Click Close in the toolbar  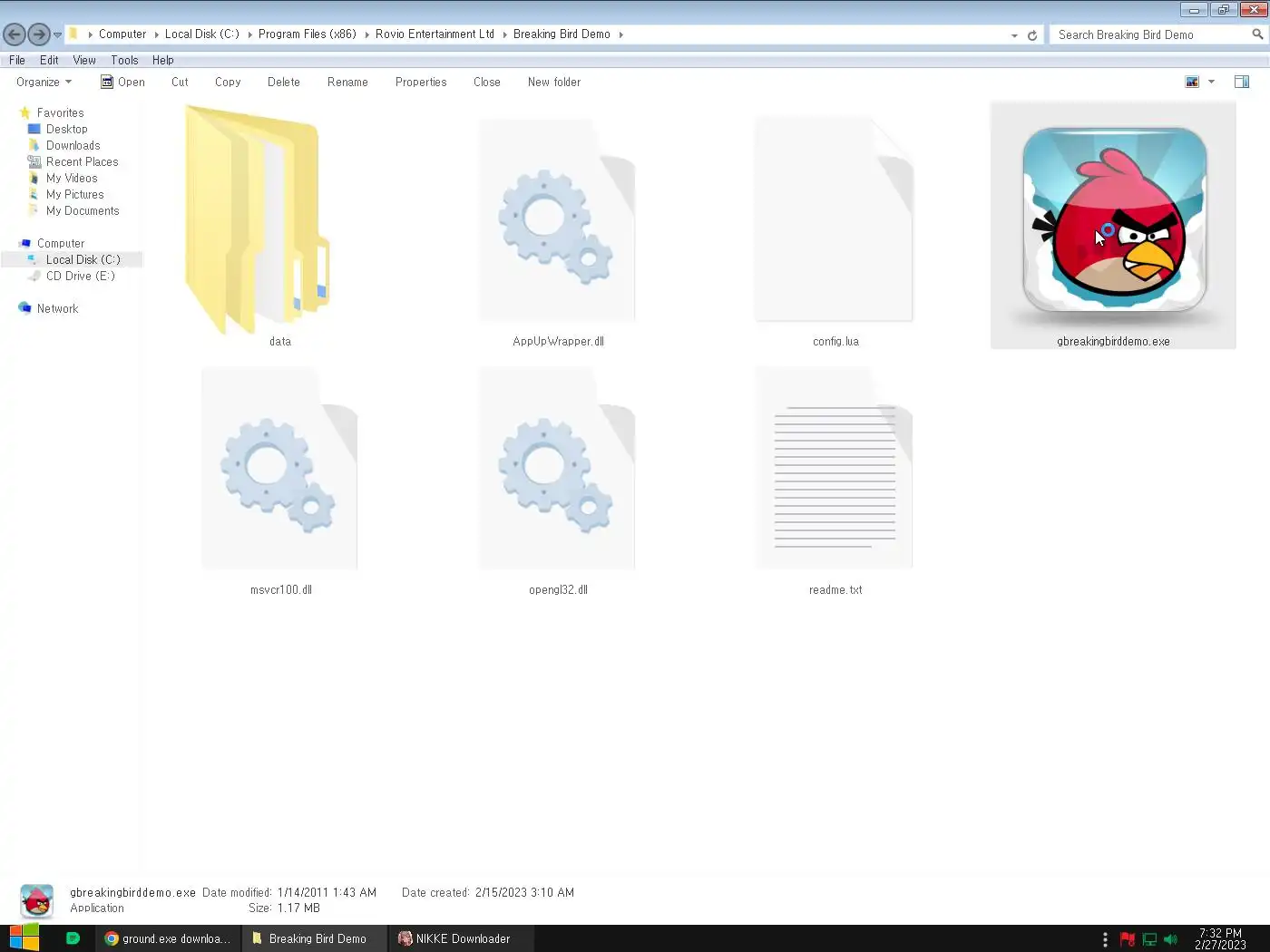tap(487, 82)
